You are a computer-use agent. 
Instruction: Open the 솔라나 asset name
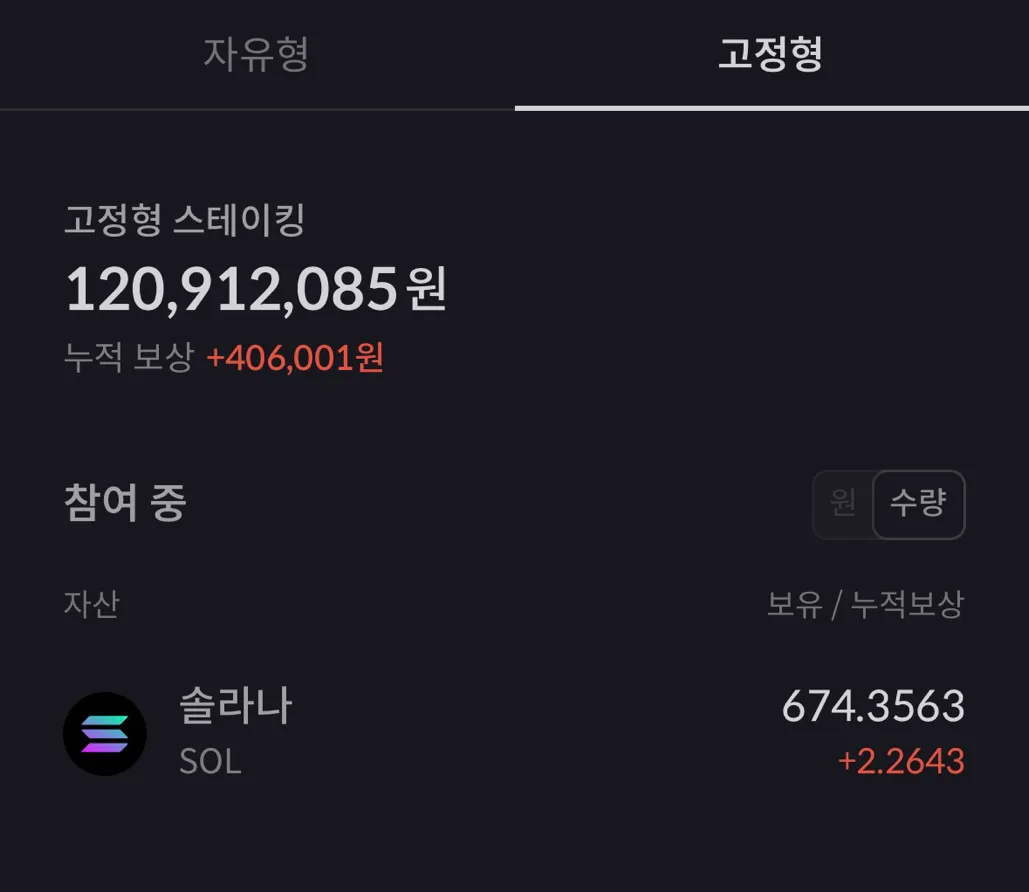[236, 706]
